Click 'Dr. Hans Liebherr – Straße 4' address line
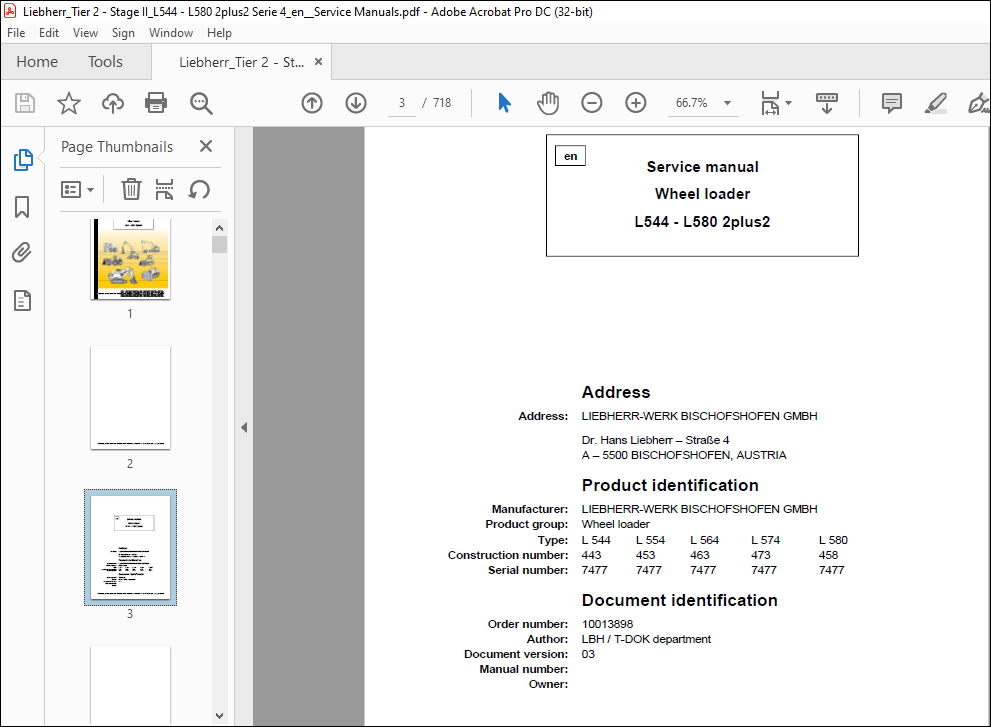The image size is (991, 727). point(655,440)
